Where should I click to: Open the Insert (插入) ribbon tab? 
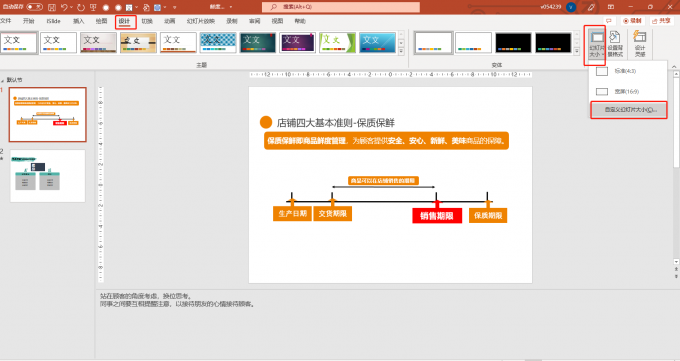click(78, 21)
